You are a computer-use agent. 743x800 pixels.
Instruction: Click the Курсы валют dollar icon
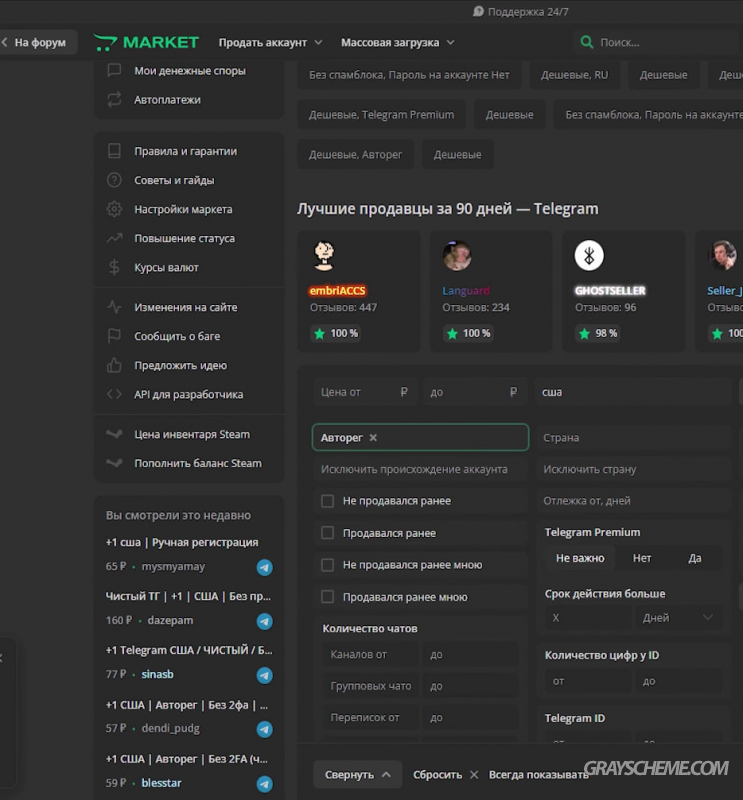click(x=114, y=267)
